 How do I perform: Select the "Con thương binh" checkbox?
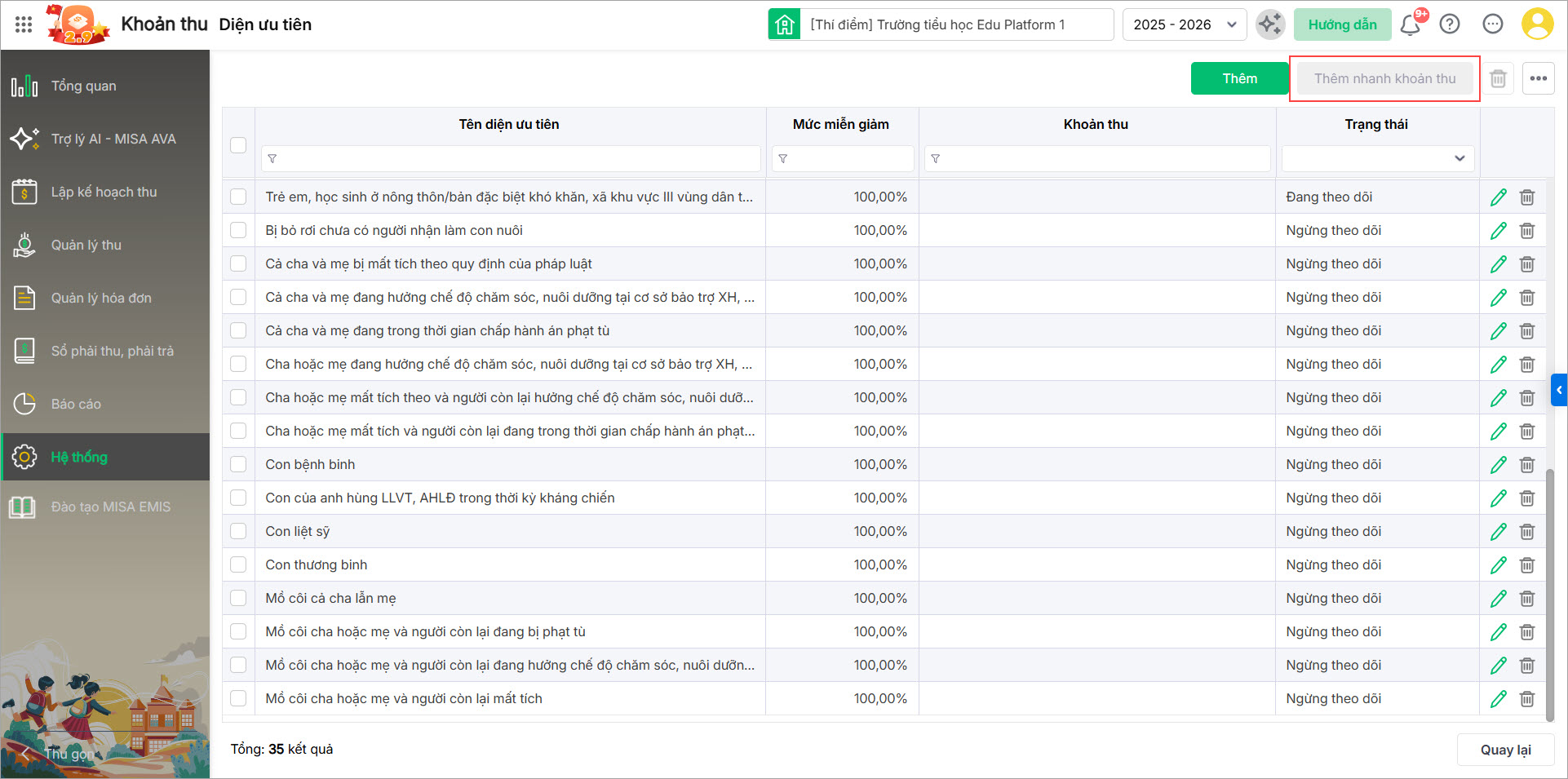tap(238, 564)
